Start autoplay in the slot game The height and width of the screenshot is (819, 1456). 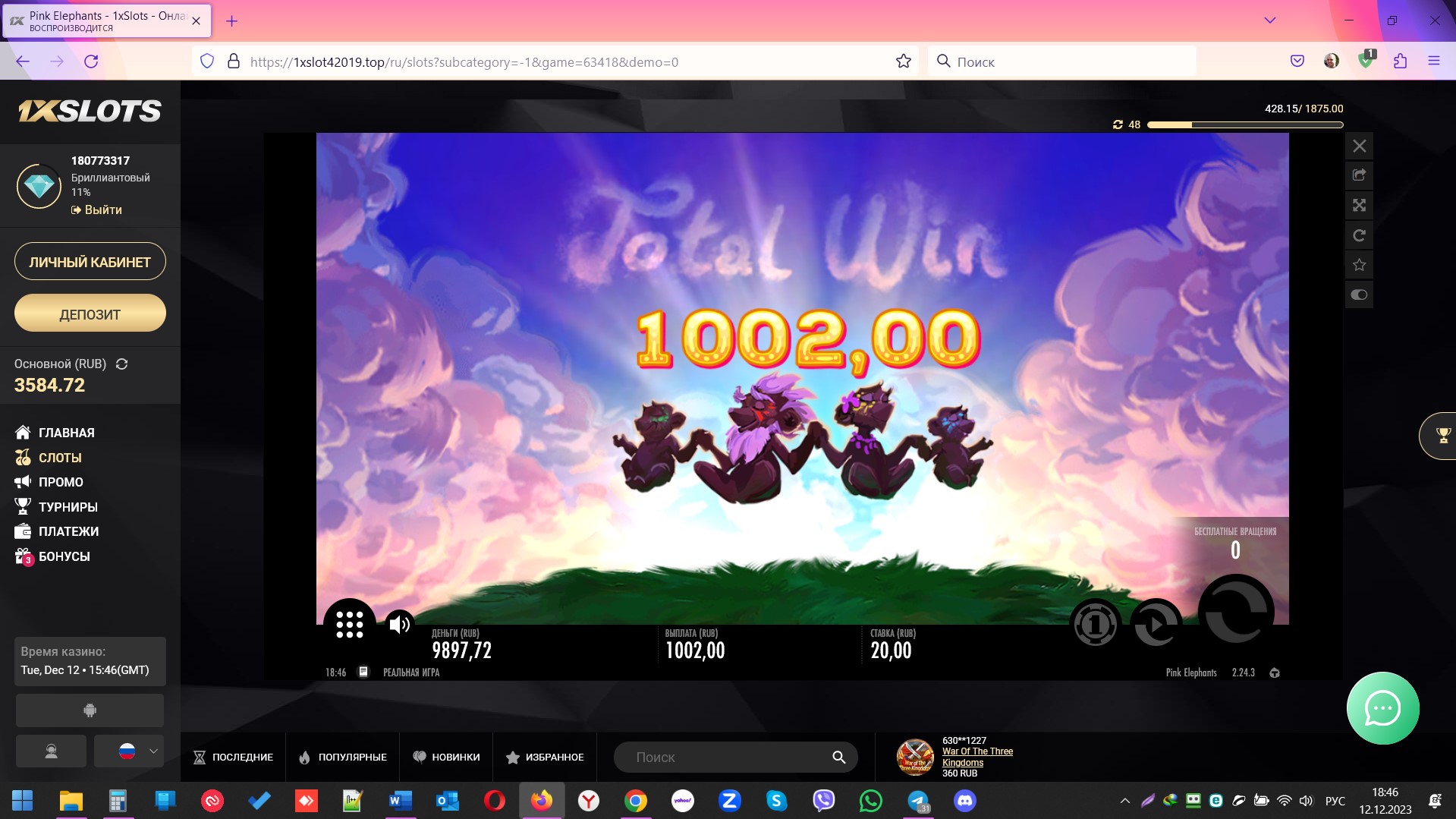[x=1156, y=624]
